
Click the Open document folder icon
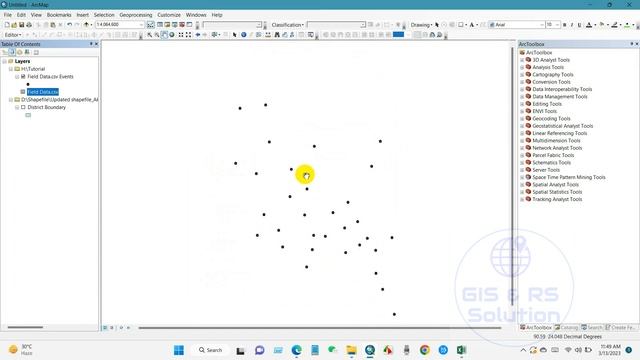point(14,25)
